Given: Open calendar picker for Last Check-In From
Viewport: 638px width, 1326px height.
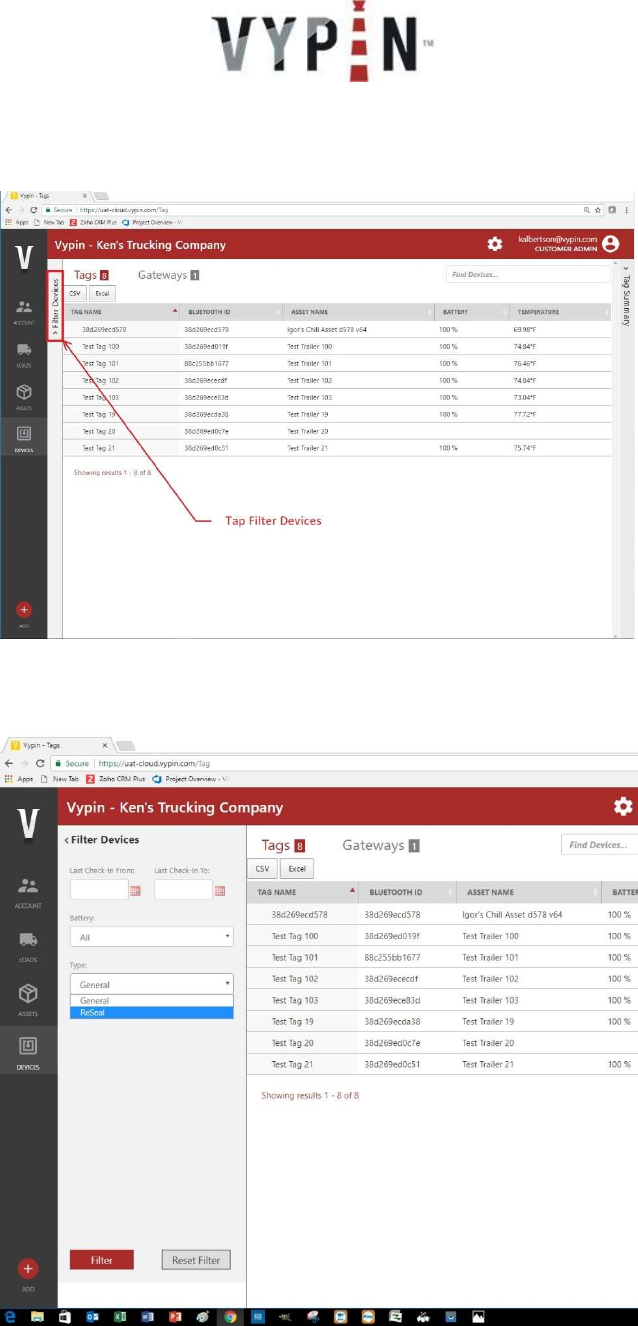Looking at the screenshot, I should click(136, 891).
